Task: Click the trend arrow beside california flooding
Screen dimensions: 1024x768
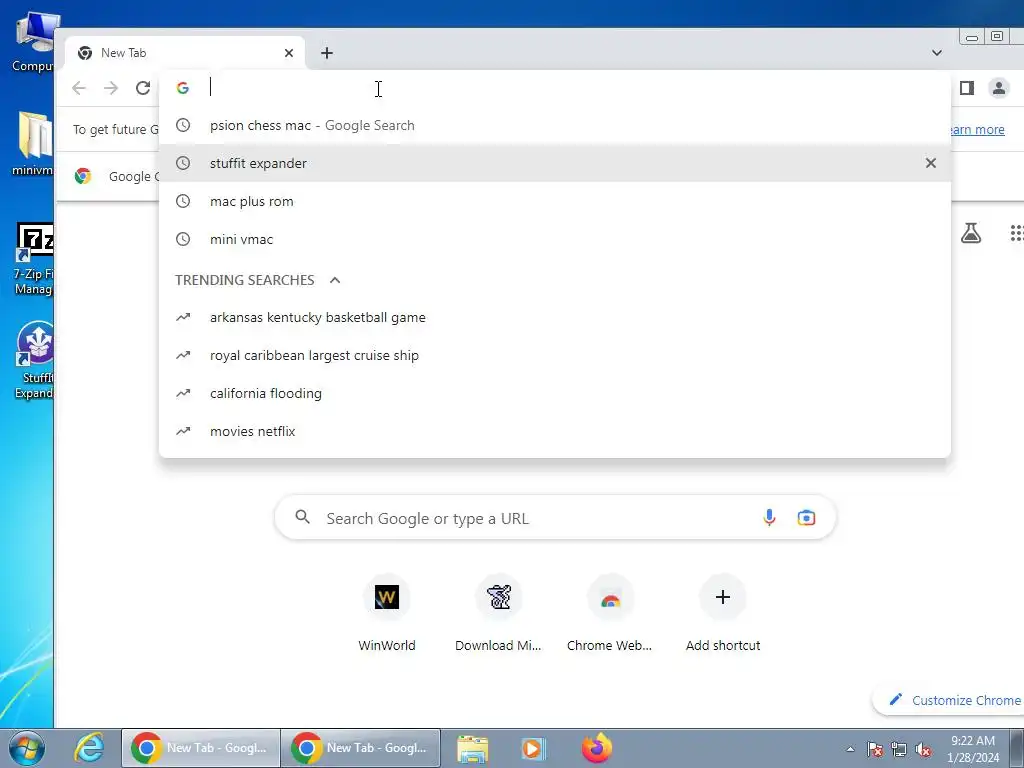Action: tap(183, 393)
